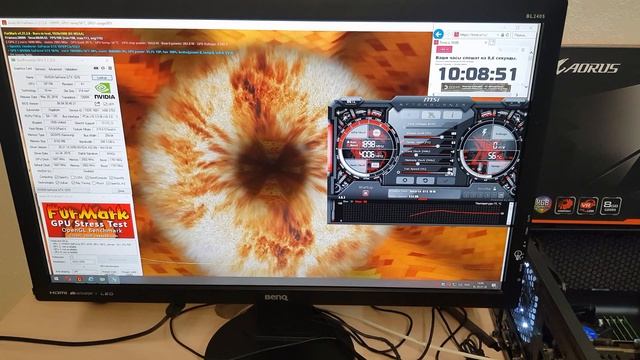Click the FurMark GPU Stress Test banner
The height and width of the screenshot is (360, 640).
88,220
